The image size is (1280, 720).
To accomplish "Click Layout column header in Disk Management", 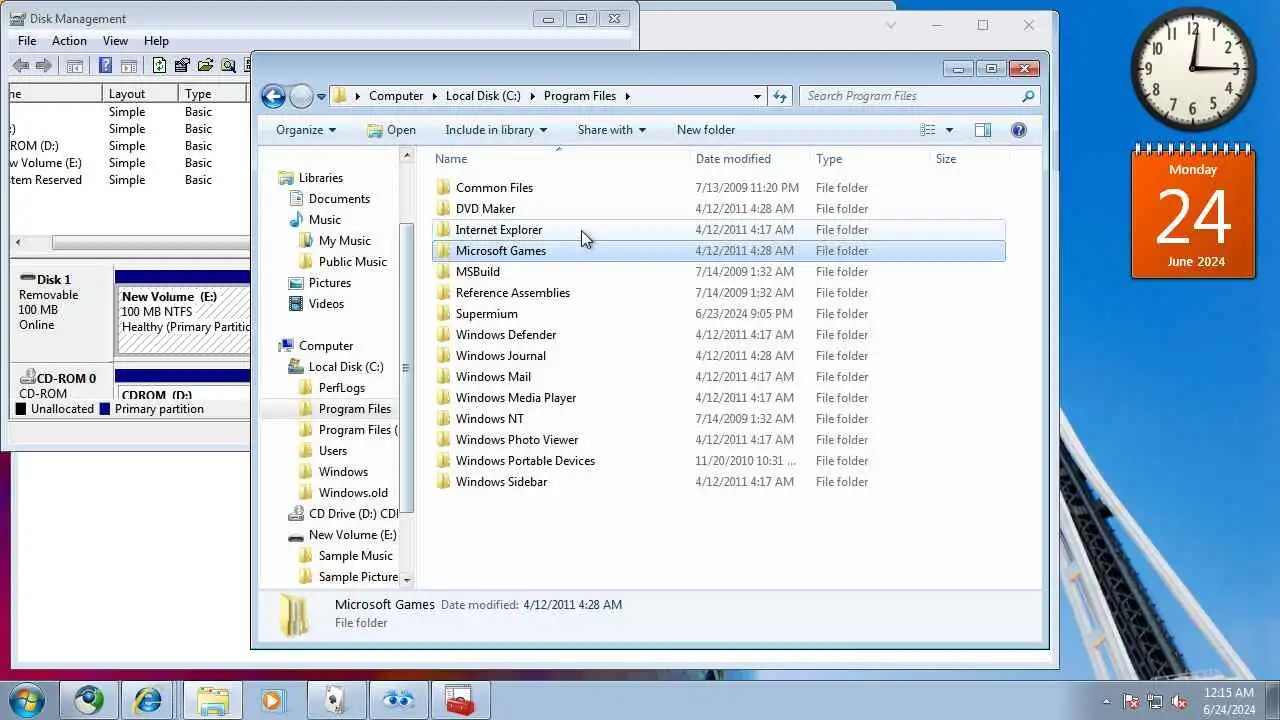I will pos(140,94).
